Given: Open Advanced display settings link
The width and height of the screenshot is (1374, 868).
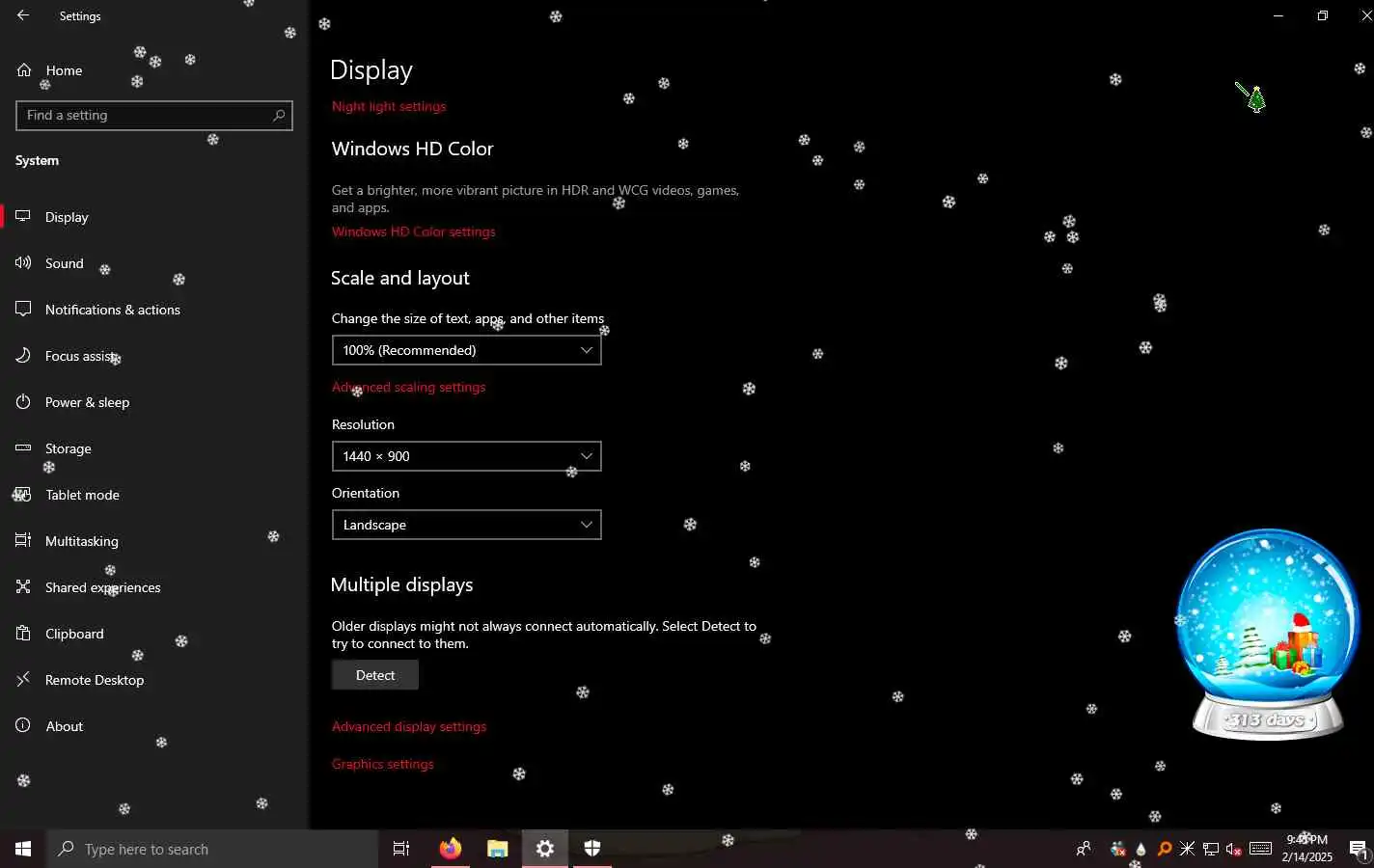Looking at the screenshot, I should (x=409, y=726).
